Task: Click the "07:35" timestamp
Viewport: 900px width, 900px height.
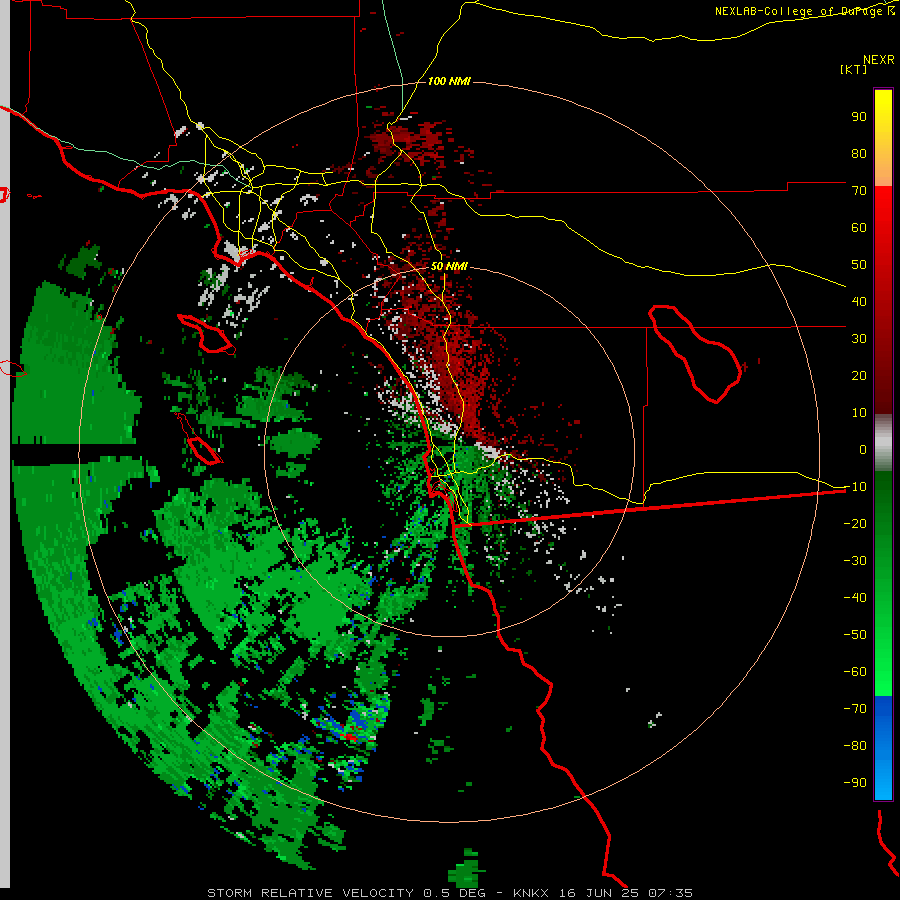Action: pyautogui.click(x=671, y=893)
